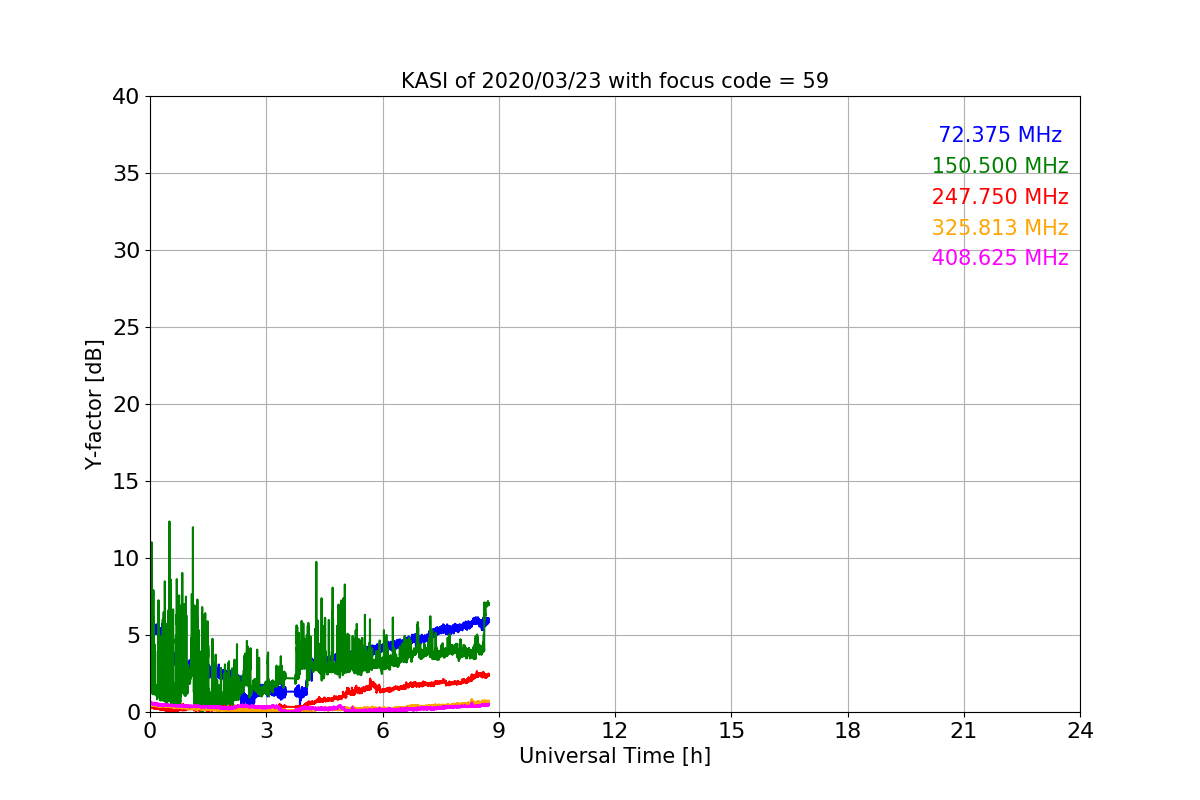Click the end of the red 247.750 MHz curve

tap(487, 675)
